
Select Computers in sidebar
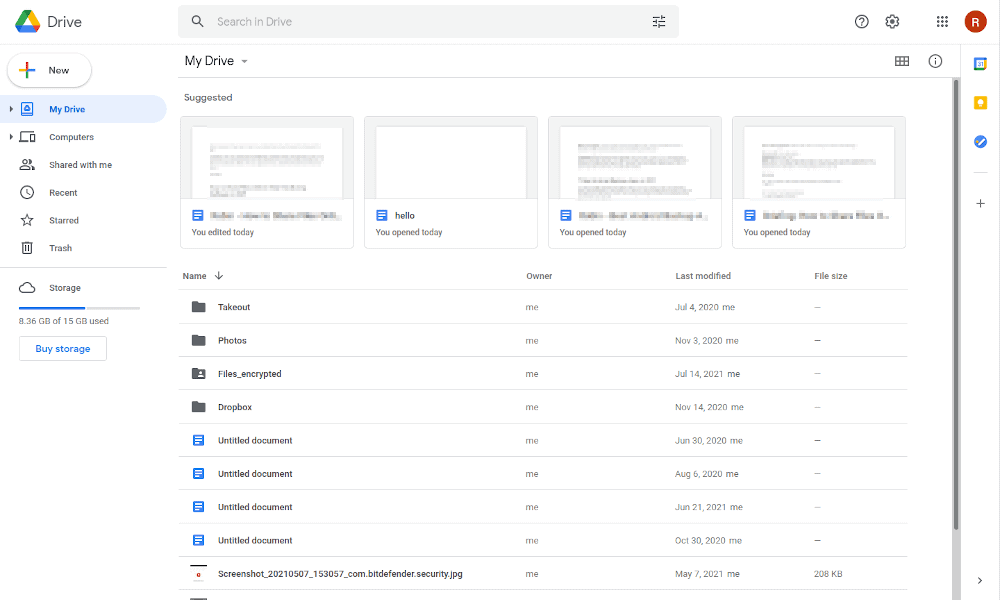click(83, 136)
